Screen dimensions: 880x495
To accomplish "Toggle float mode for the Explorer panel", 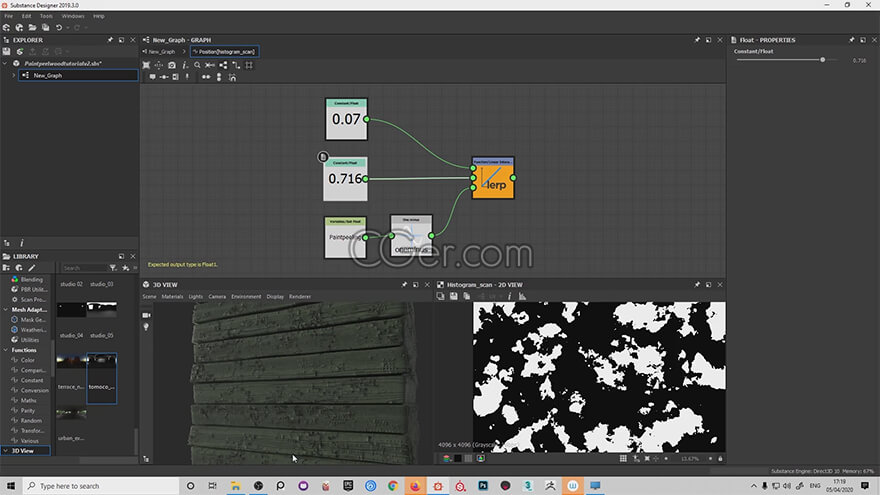I will (x=121, y=40).
